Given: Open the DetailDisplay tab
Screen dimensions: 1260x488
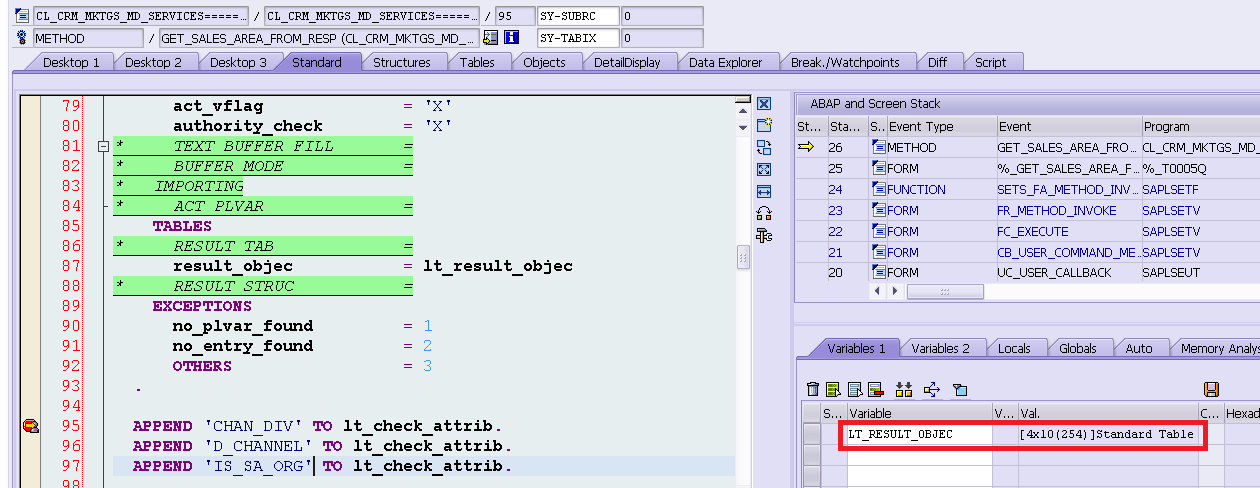Looking at the screenshot, I should (x=626, y=62).
